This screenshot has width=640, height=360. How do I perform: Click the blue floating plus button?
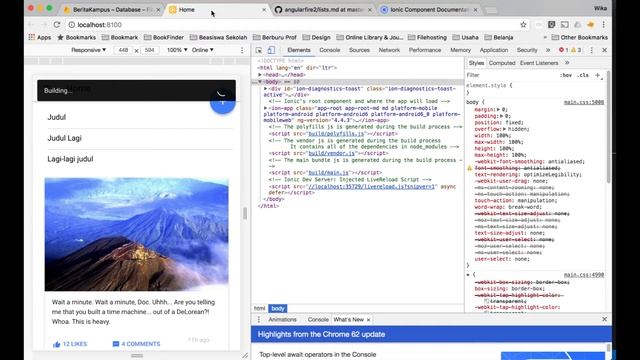[222, 102]
